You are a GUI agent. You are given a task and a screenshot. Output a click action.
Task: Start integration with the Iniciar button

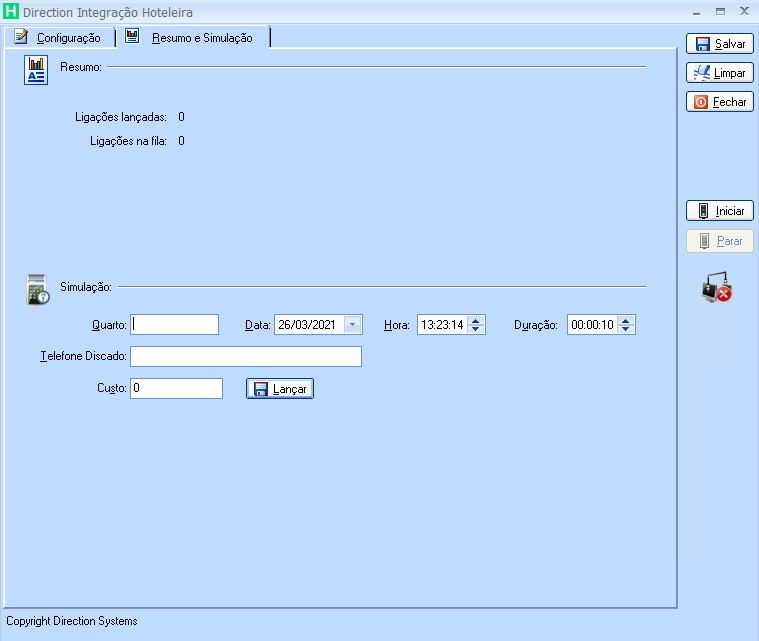(720, 211)
